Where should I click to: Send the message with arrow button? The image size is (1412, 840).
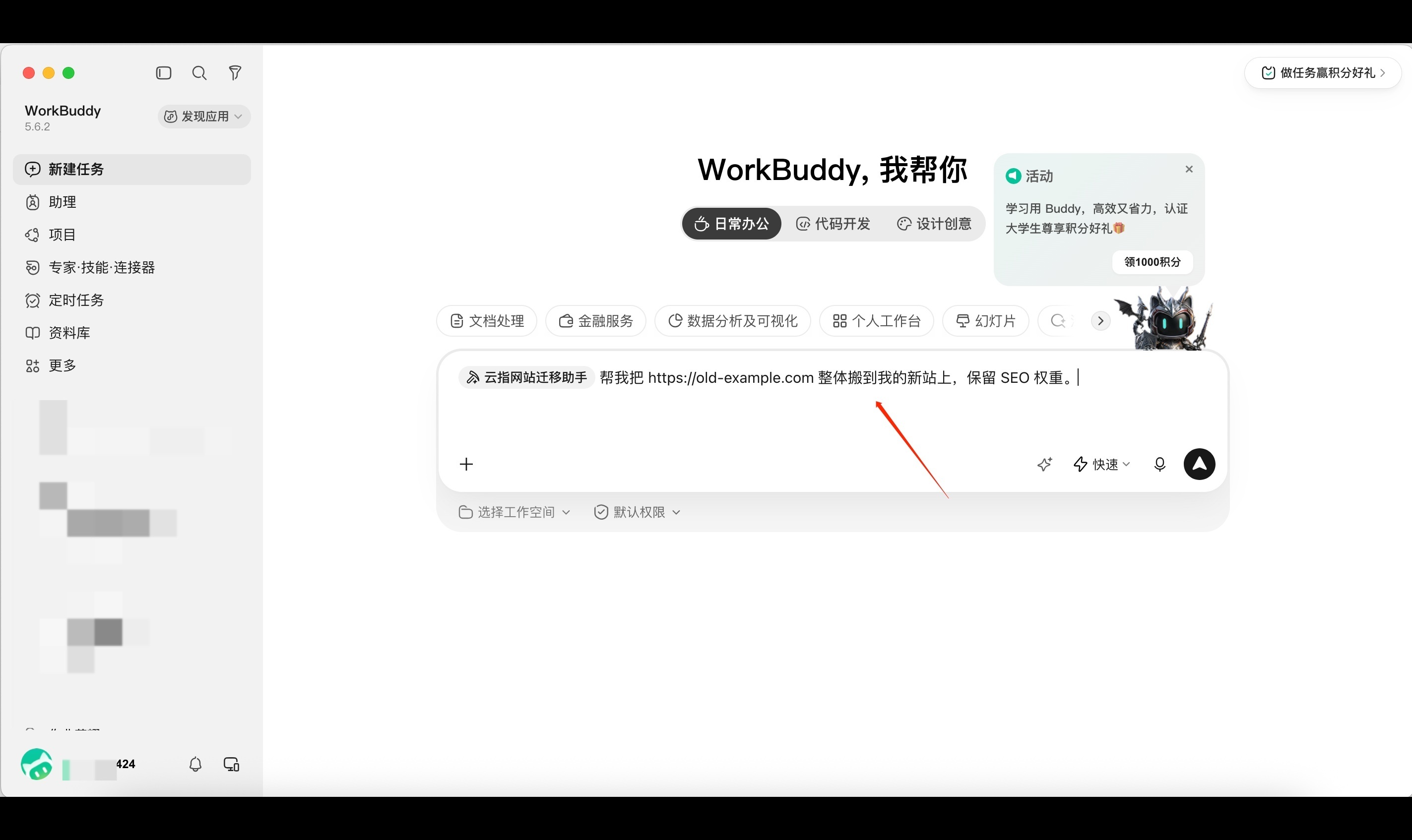coord(1199,465)
